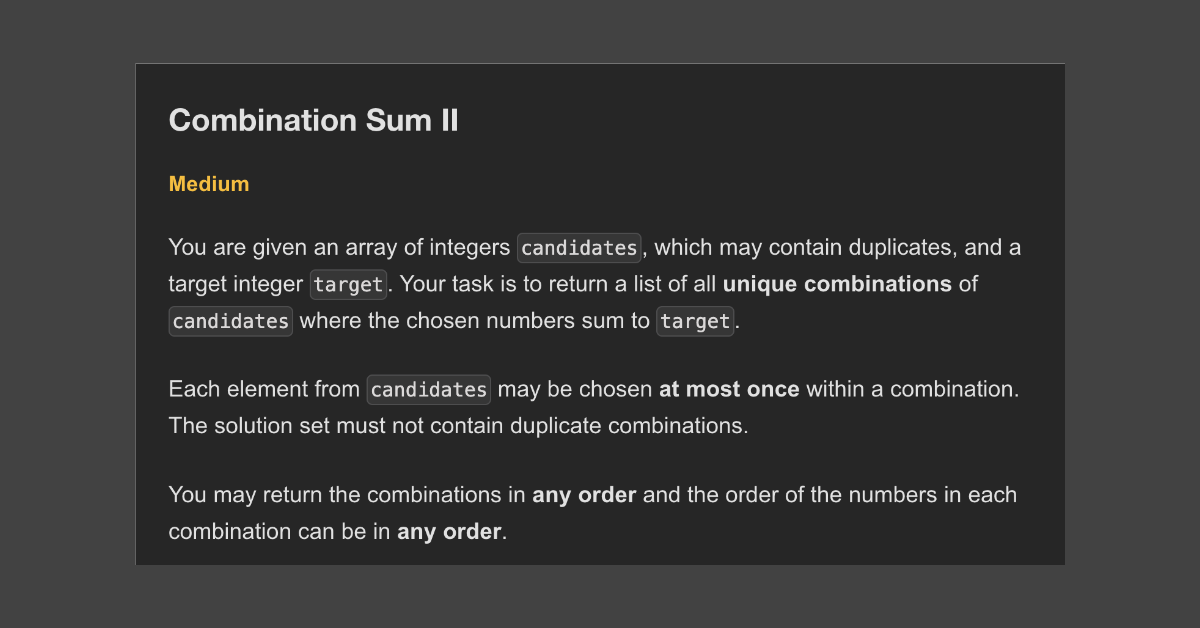Image resolution: width=1200 pixels, height=628 pixels.
Task: Click the phrase "order of the numbers in each"
Action: [853, 495]
